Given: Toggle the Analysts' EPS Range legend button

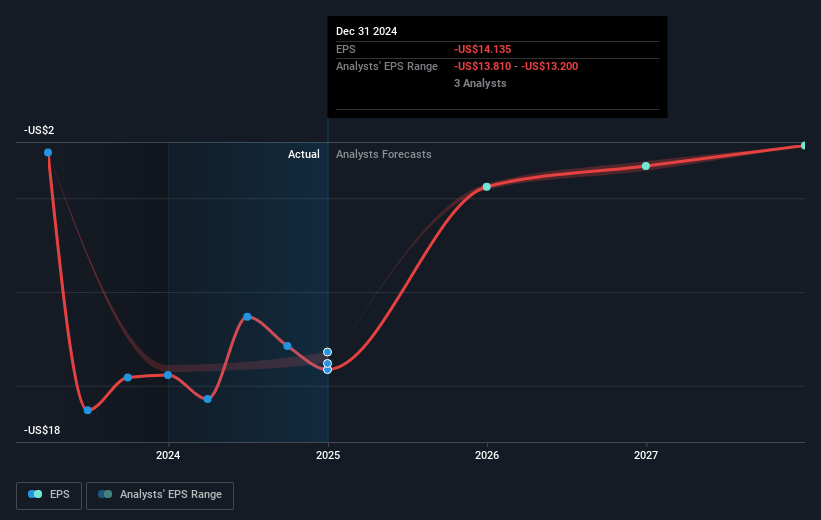Looking at the screenshot, I should tap(160, 495).
